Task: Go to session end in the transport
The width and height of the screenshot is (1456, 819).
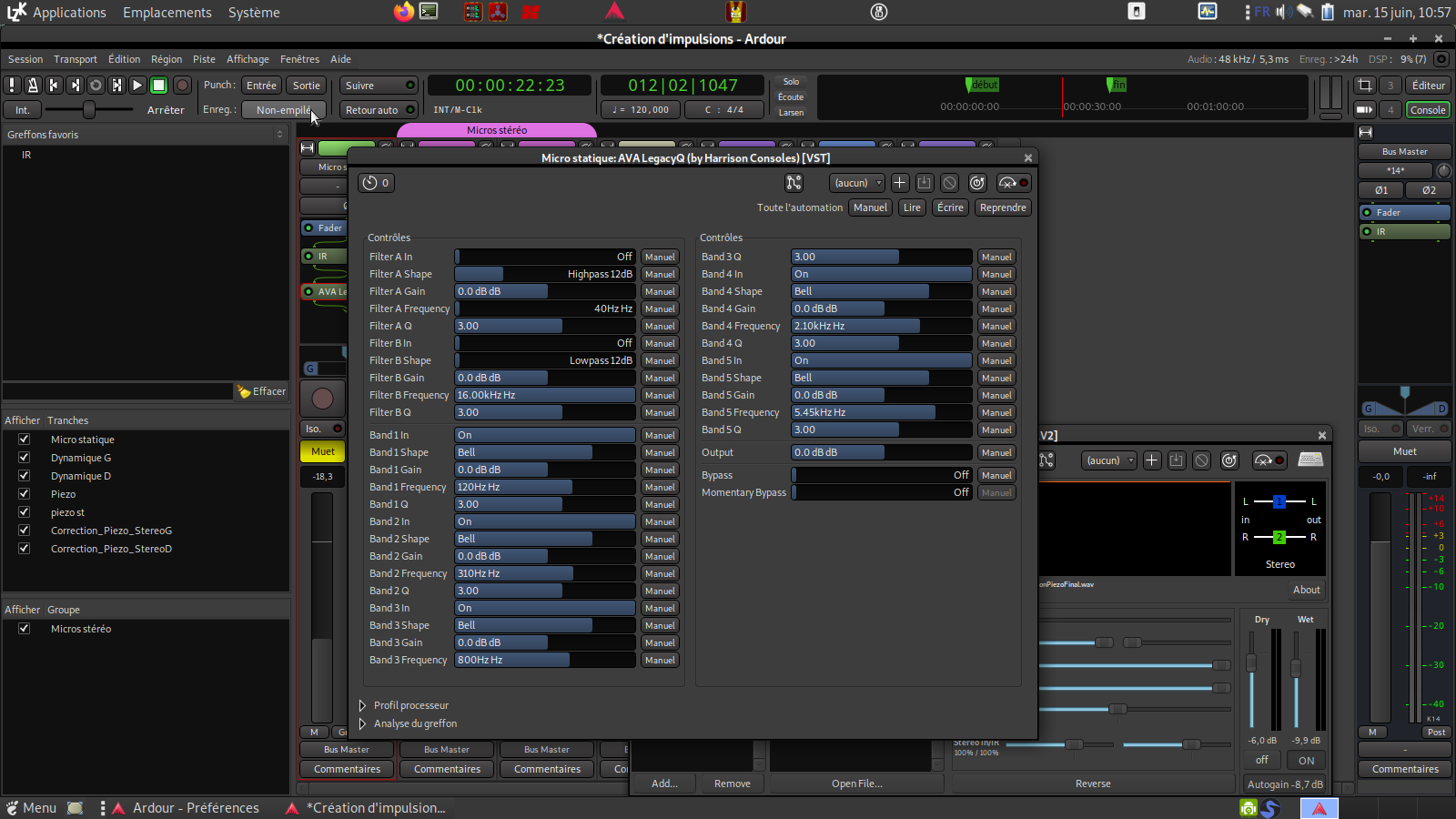Action: 75,85
